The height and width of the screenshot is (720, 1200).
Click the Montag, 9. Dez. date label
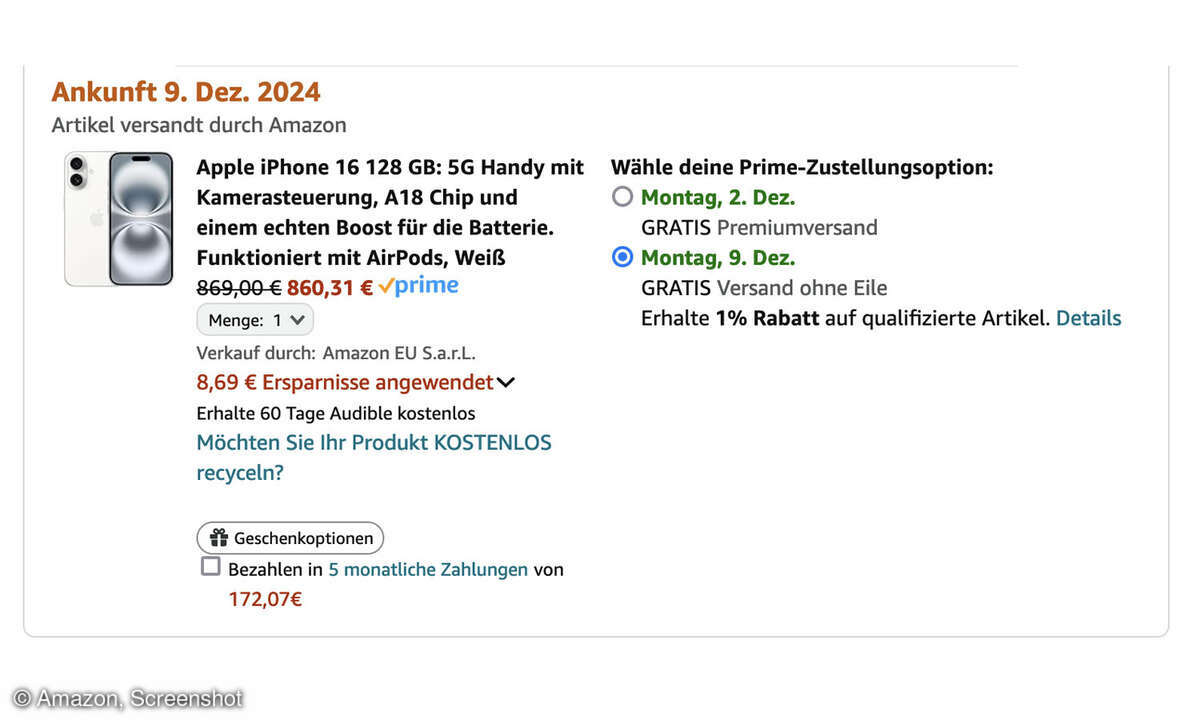718,257
